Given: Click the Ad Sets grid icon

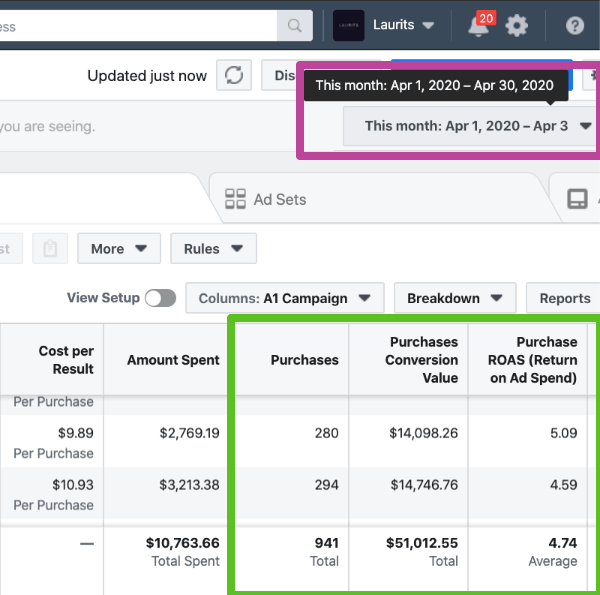Looking at the screenshot, I should click(x=235, y=199).
